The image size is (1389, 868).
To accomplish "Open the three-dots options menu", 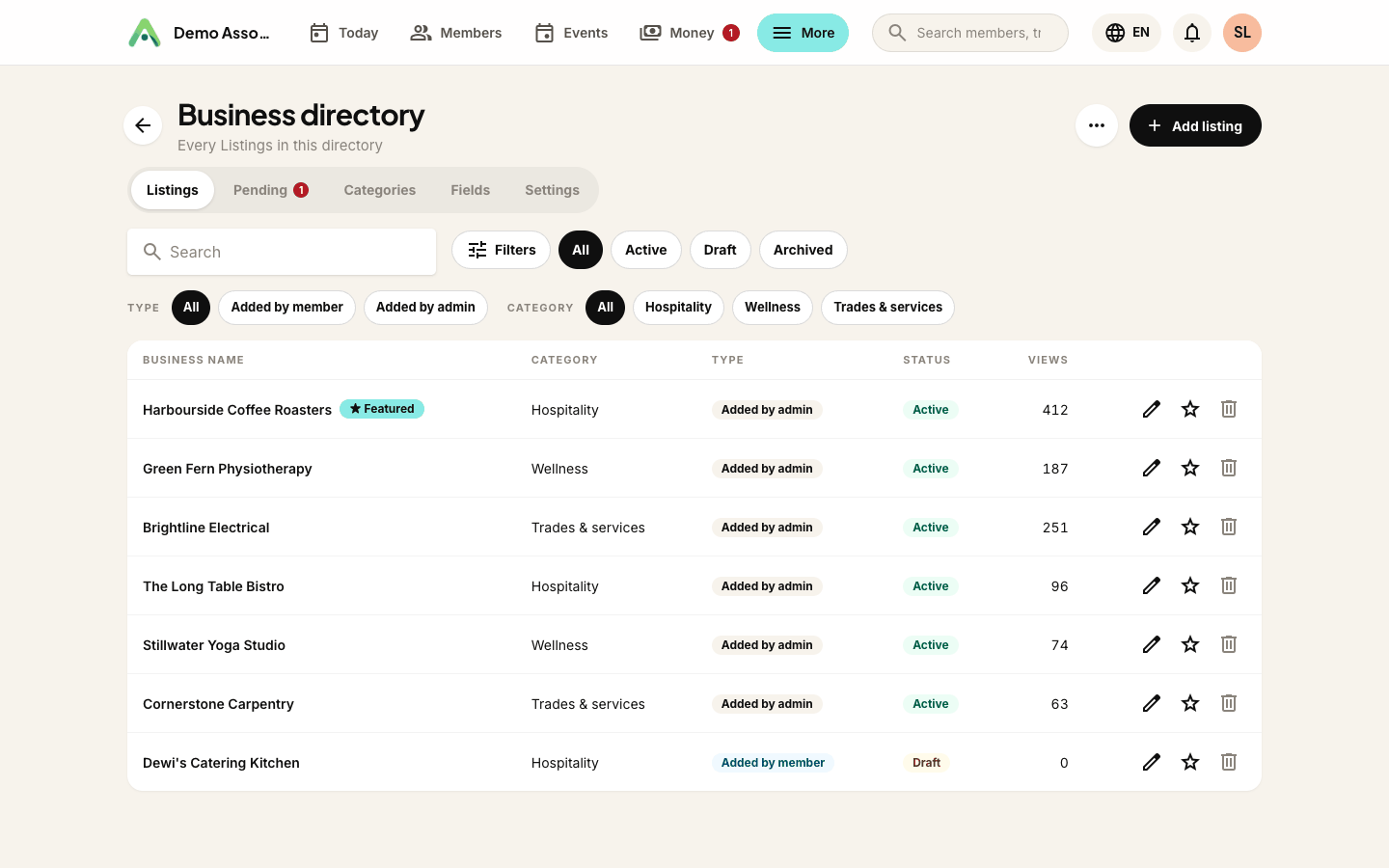I will (1097, 125).
